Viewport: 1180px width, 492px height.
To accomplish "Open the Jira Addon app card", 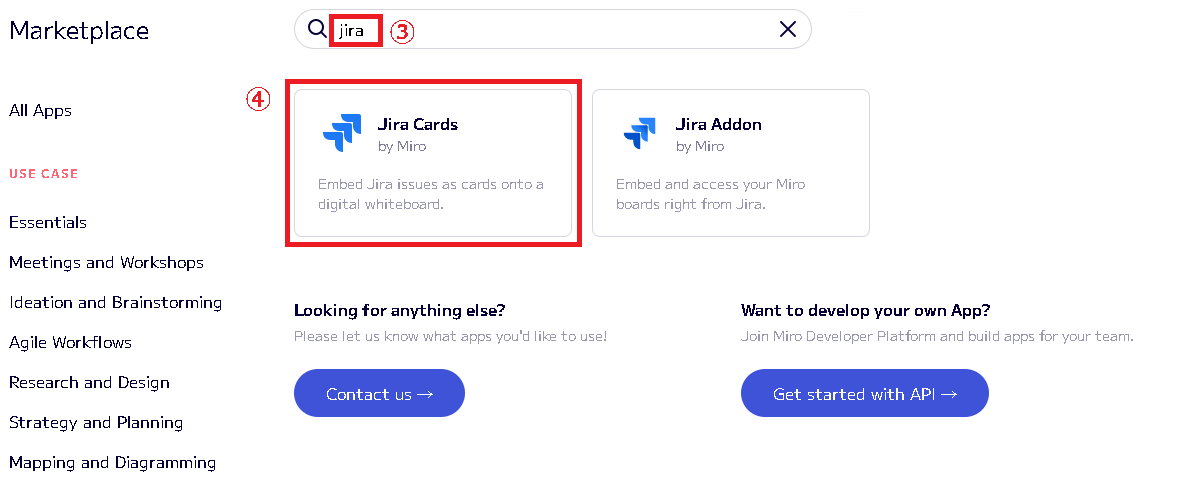I will [x=730, y=163].
